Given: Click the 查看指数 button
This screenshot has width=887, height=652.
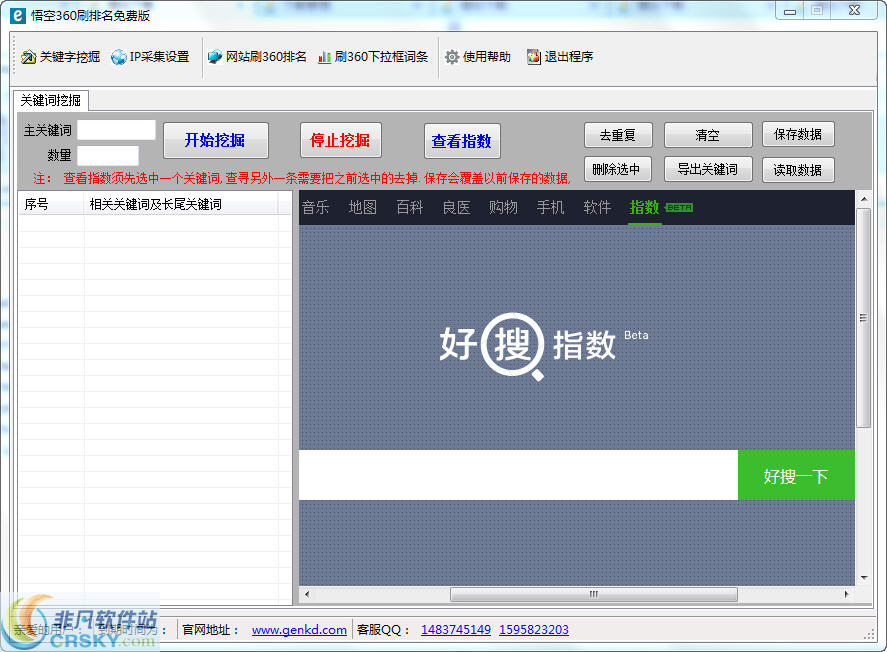Looking at the screenshot, I should (x=462, y=141).
